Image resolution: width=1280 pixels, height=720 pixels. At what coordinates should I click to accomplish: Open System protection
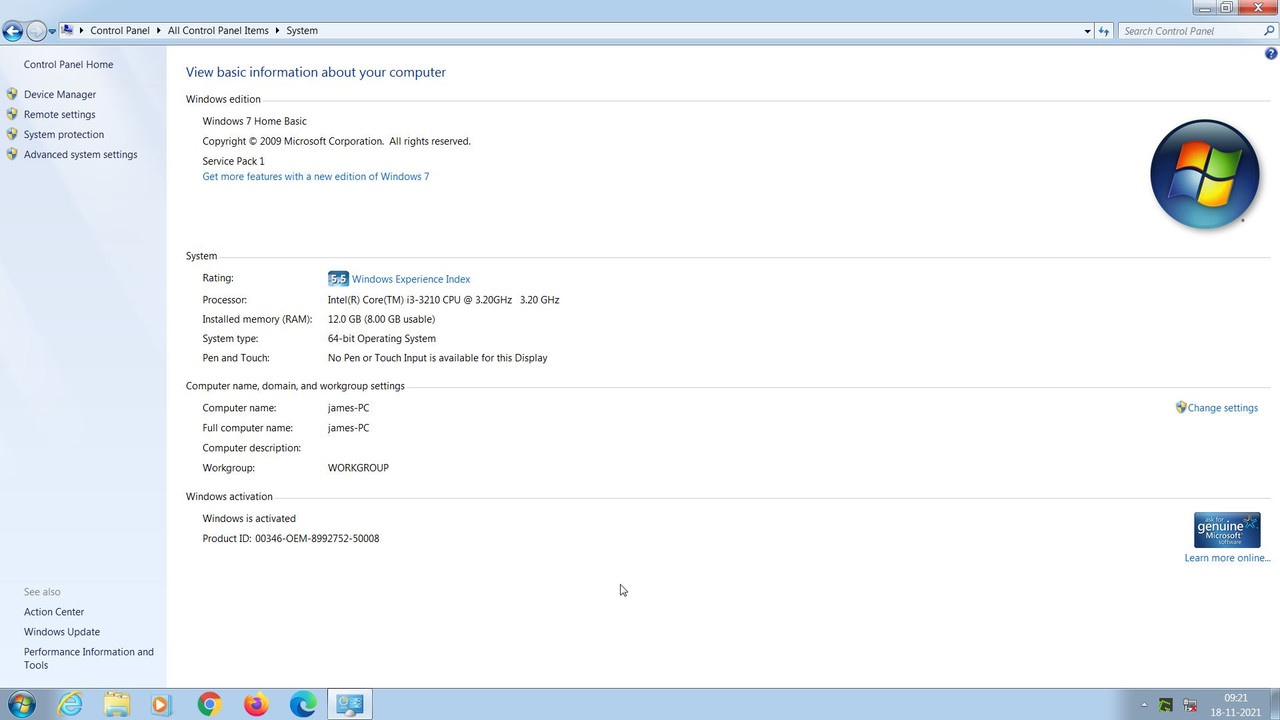pos(64,135)
